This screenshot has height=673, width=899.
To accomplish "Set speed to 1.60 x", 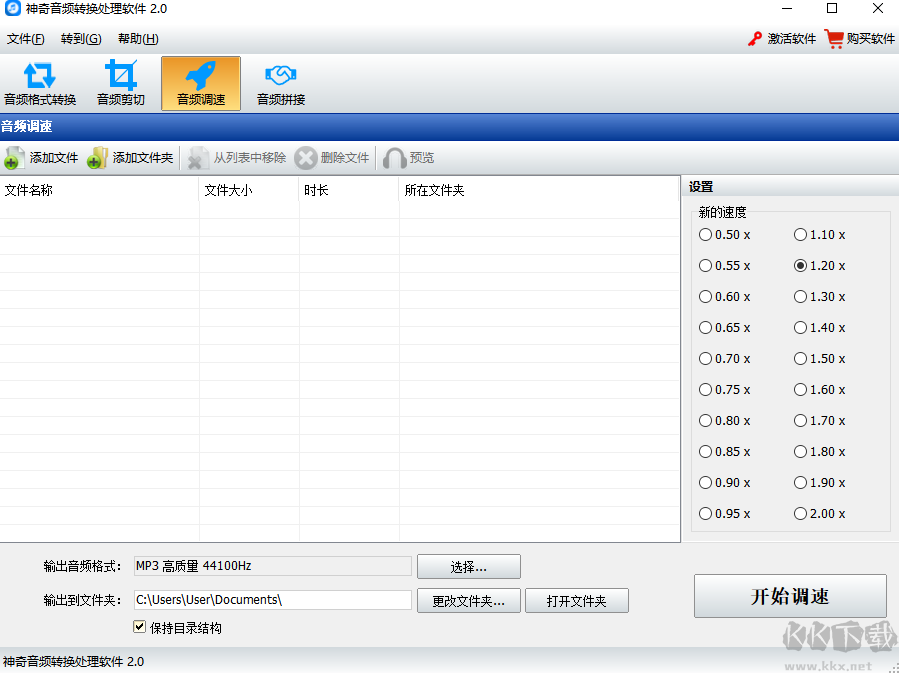I will pos(800,389).
